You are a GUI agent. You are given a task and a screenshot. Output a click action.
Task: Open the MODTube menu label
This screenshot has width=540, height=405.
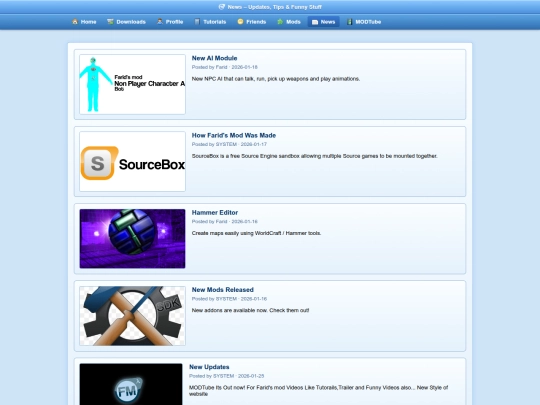[368, 22]
